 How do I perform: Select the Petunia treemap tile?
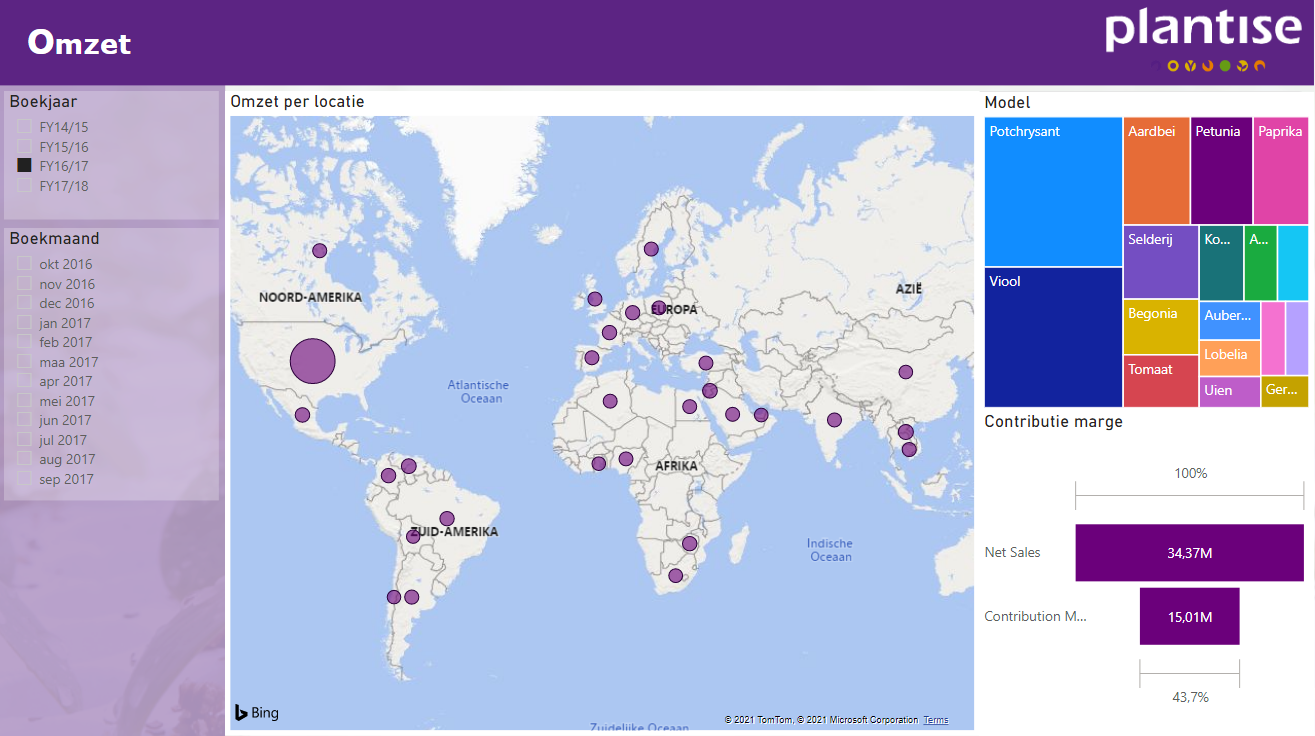click(x=1221, y=170)
